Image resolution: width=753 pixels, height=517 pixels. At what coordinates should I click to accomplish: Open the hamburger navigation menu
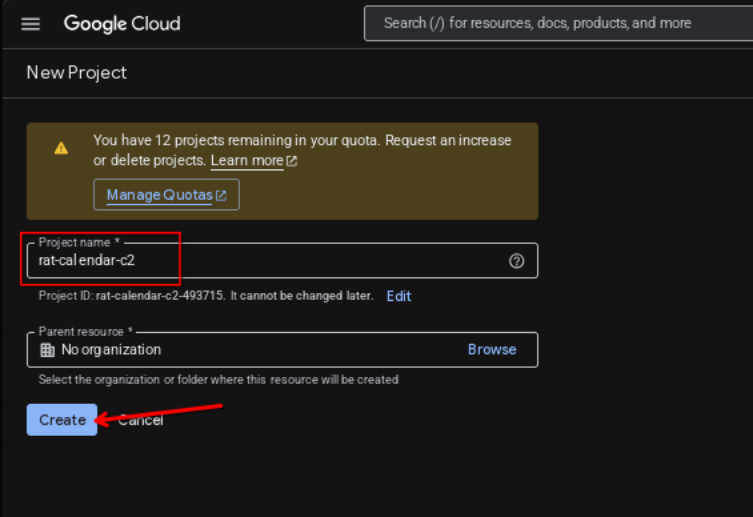pos(31,24)
